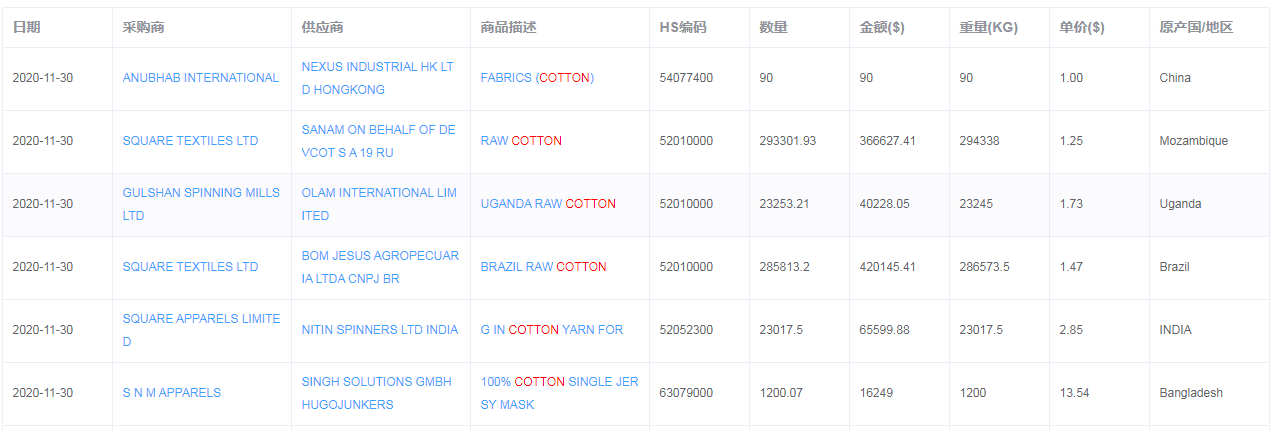Open S N M APPARELS buyer link

point(171,393)
